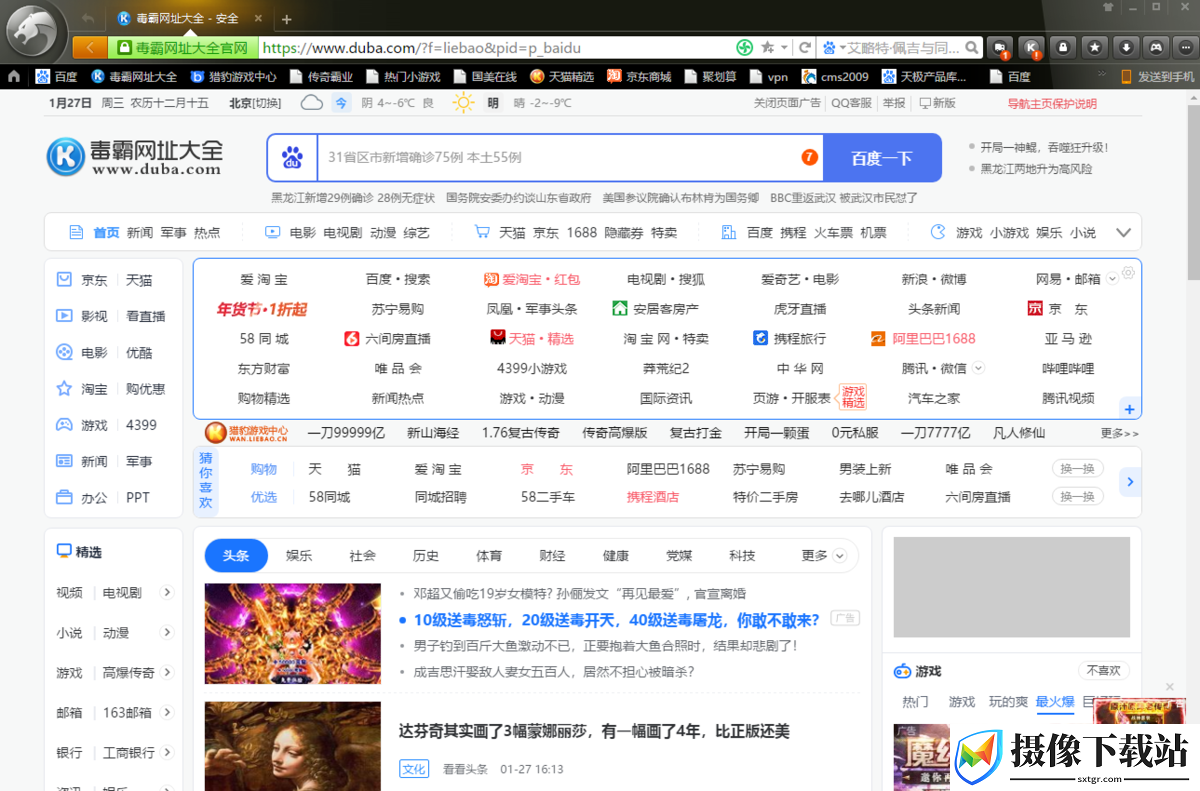
Task: Click 导航主页保护说明 red link
Action: click(x=1052, y=103)
